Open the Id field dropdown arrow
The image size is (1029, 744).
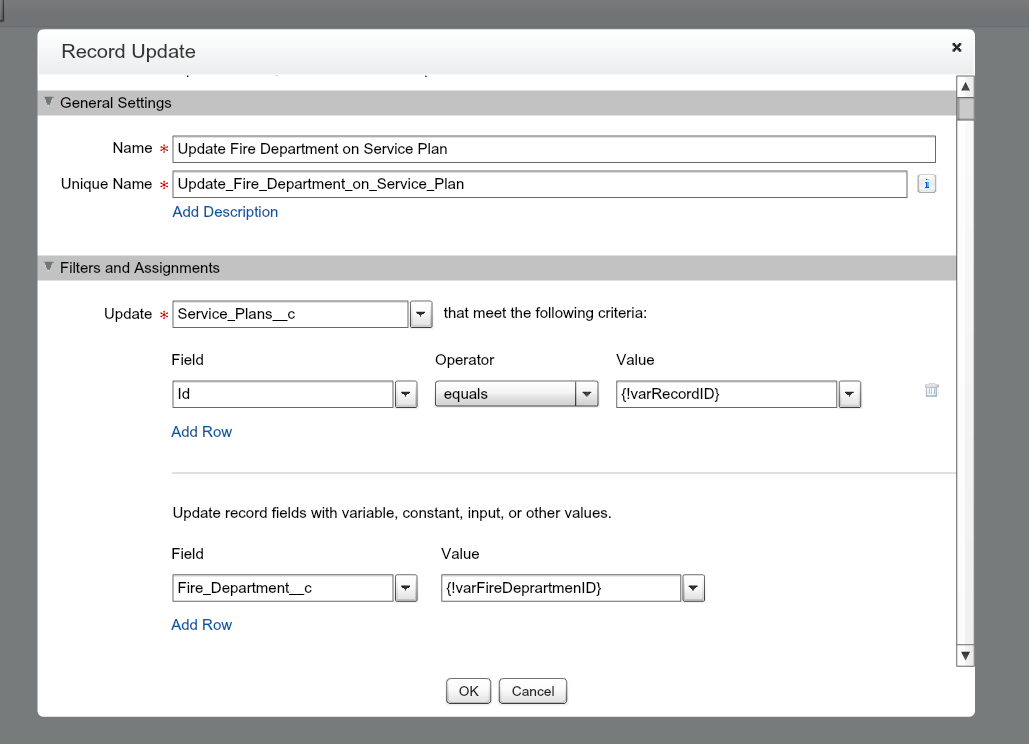click(x=406, y=394)
